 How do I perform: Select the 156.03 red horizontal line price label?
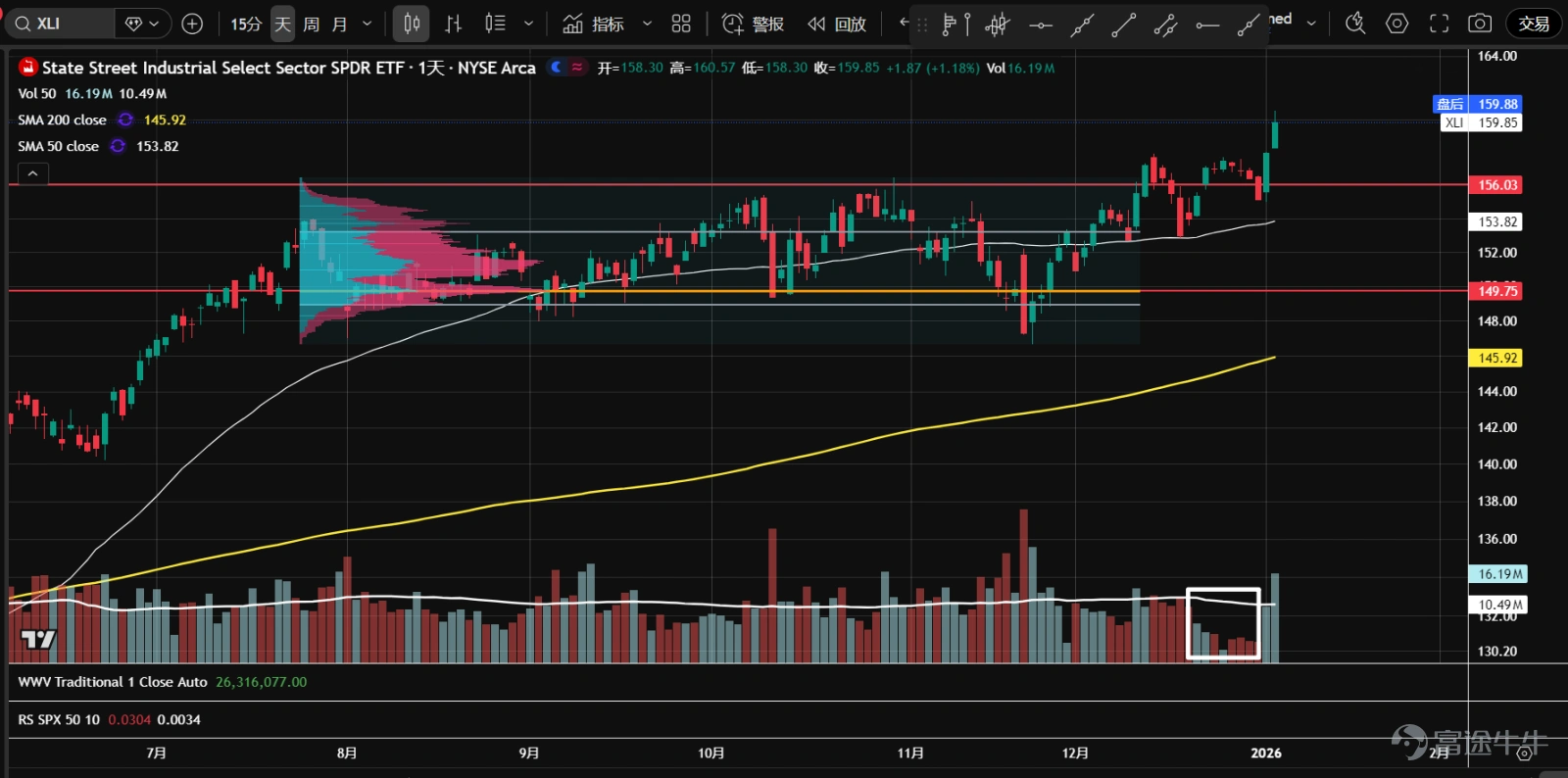1495,184
